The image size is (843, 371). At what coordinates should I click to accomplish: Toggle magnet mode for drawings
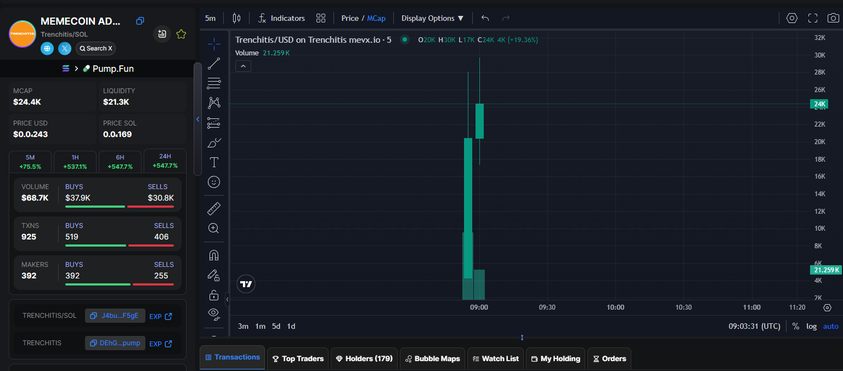click(x=213, y=255)
